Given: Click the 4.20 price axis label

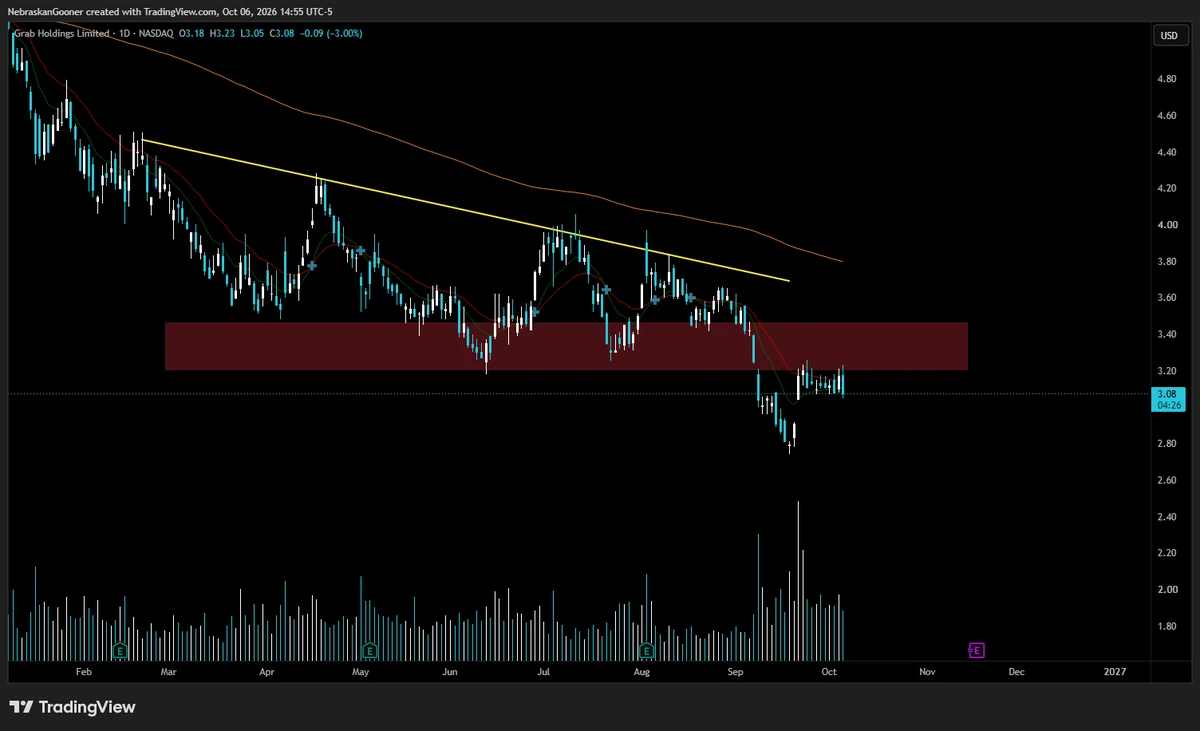Looking at the screenshot, I should (x=1166, y=188).
